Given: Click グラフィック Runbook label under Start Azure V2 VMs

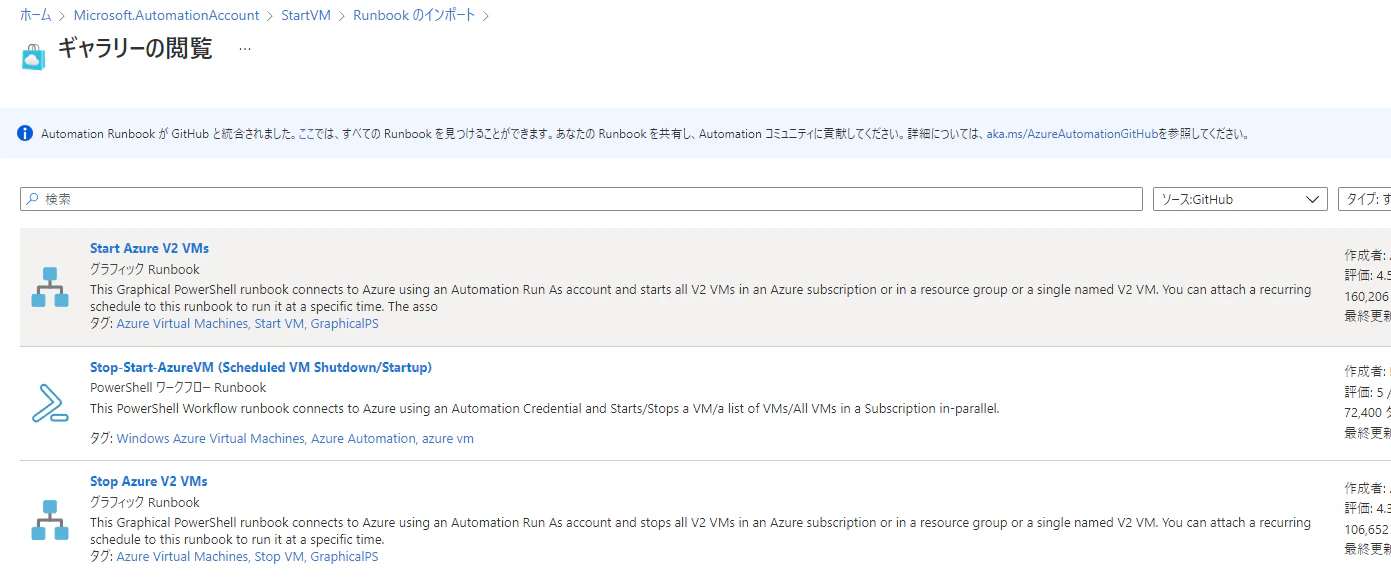Looking at the screenshot, I should [145, 269].
